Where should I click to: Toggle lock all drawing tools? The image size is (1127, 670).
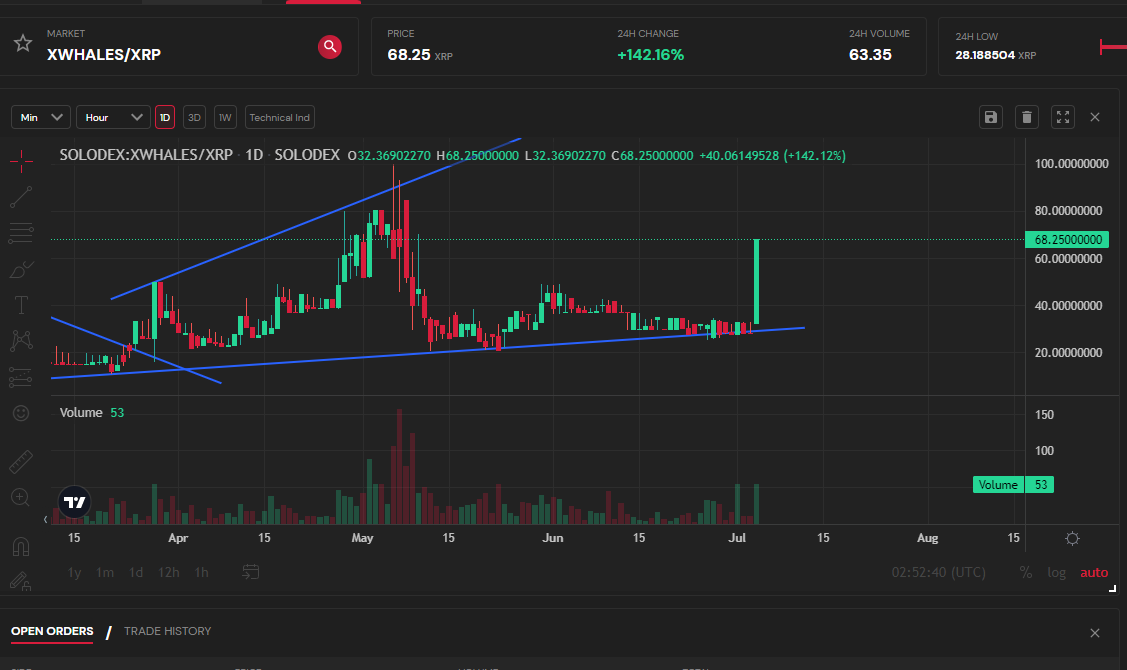(x=22, y=581)
